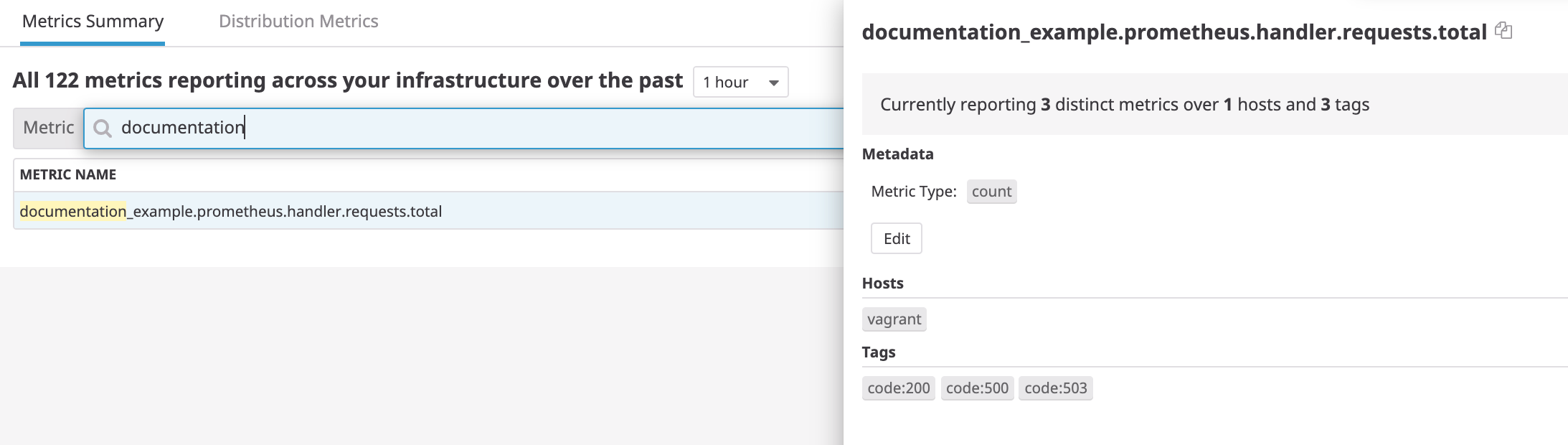Click the magnifier icon in the search box
Viewport: 1568px width, 445px height.
point(103,128)
